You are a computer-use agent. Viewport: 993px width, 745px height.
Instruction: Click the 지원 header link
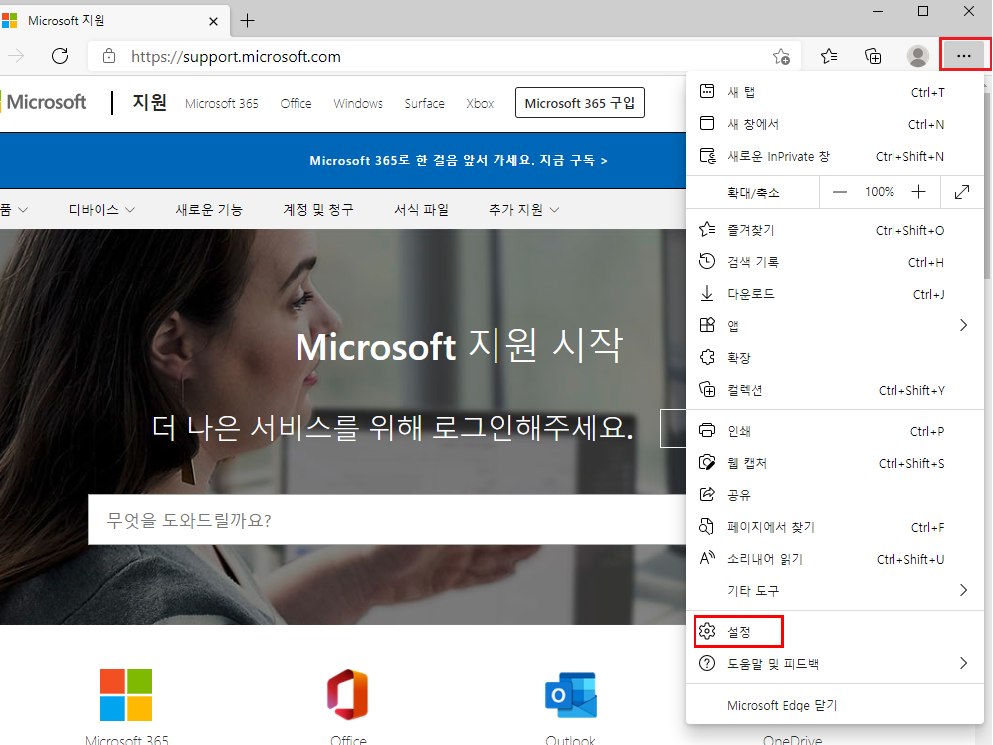pyautogui.click(x=149, y=102)
